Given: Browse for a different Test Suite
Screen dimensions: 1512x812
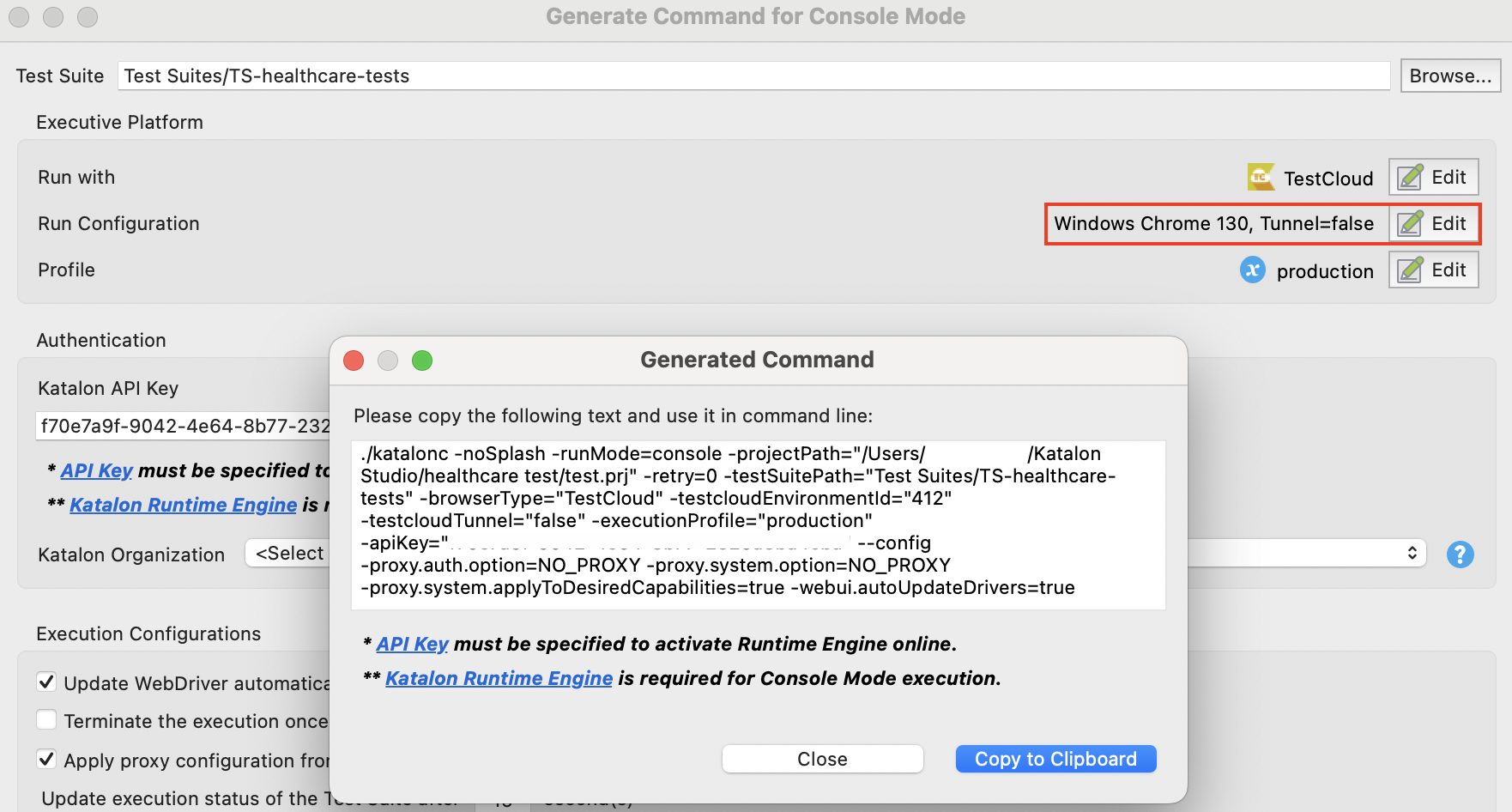Looking at the screenshot, I should coord(1450,76).
